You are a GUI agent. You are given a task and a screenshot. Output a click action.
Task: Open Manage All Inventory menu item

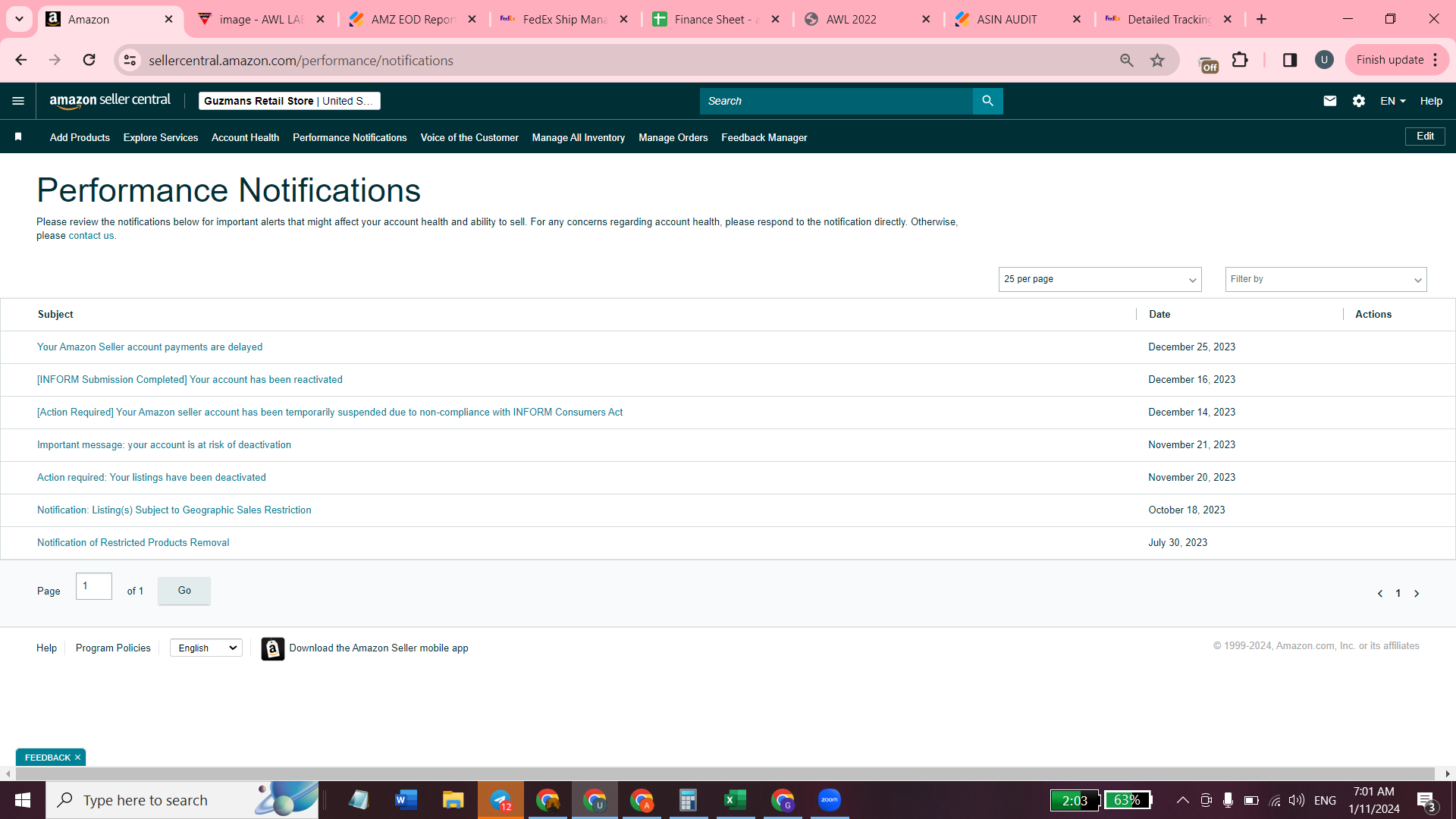click(x=579, y=137)
